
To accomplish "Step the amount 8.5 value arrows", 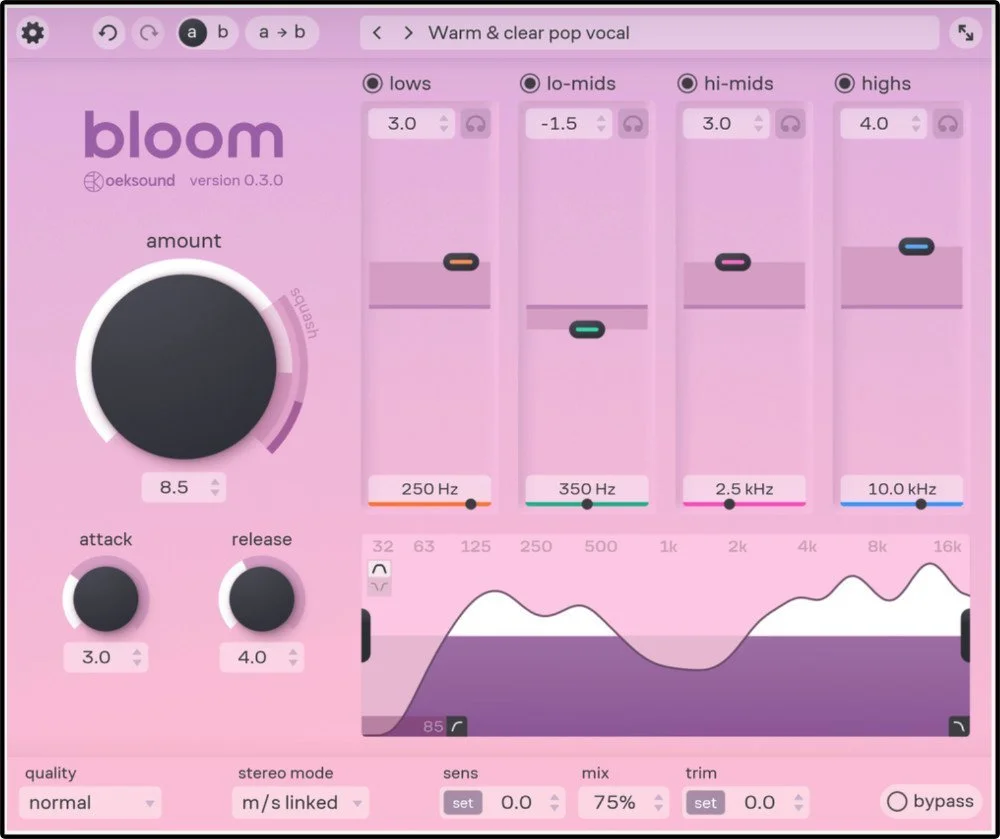I will click(x=215, y=488).
